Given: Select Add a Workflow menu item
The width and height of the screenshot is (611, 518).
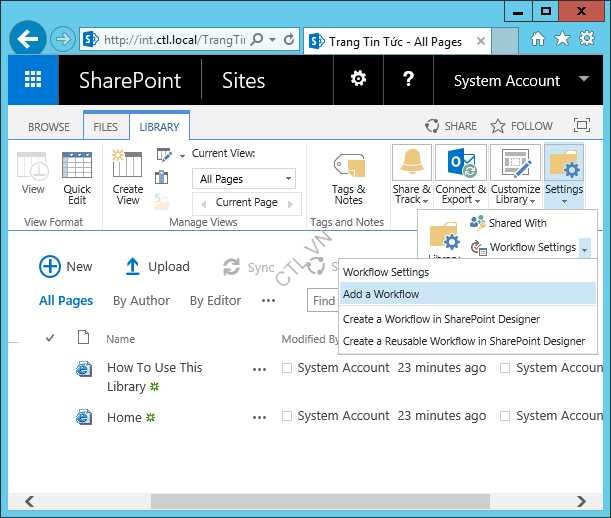Looking at the screenshot, I should point(381,294).
